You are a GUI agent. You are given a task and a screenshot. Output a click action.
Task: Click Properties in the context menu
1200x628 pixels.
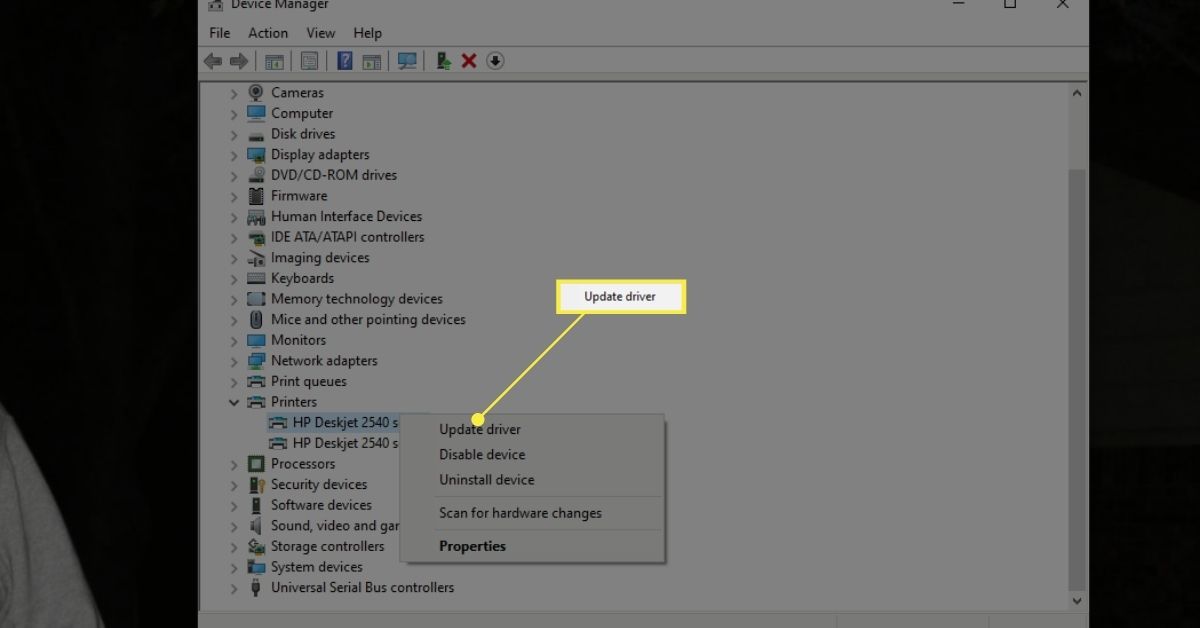pyautogui.click(x=472, y=546)
